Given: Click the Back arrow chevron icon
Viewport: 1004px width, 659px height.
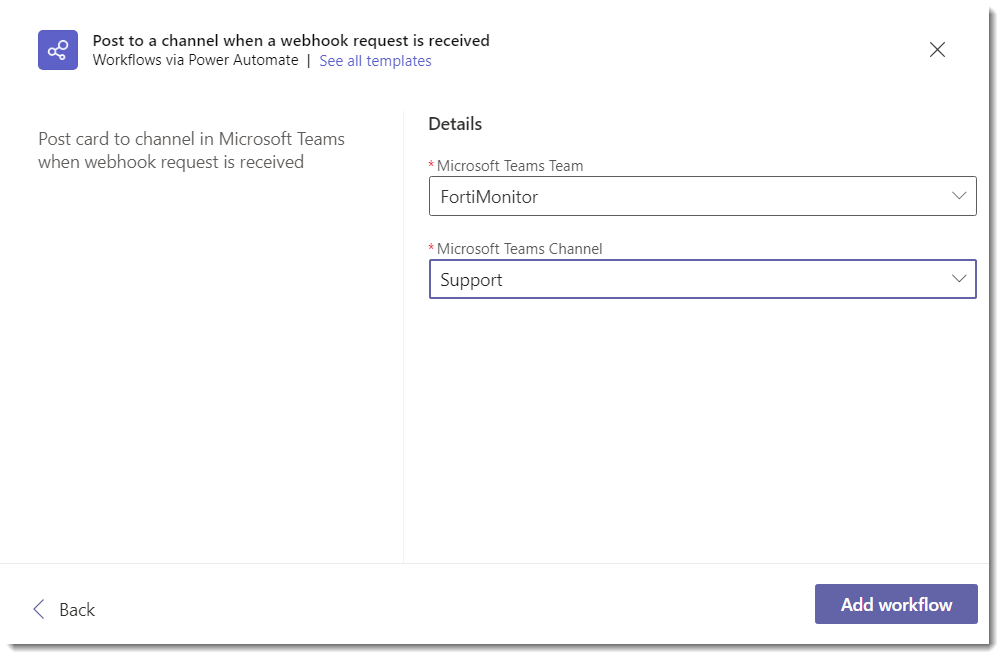Looking at the screenshot, I should pyautogui.click(x=39, y=609).
